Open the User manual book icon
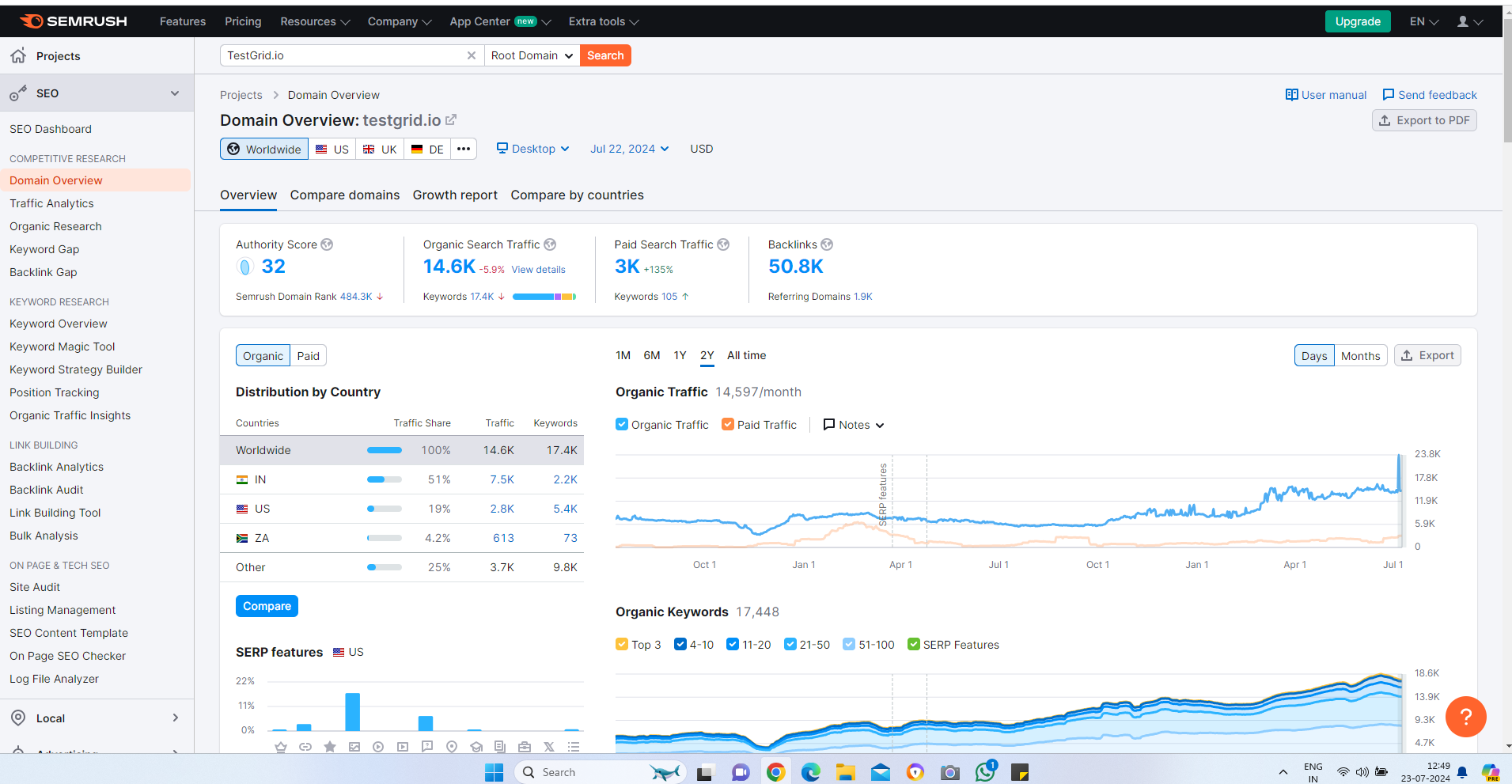 click(x=1291, y=95)
